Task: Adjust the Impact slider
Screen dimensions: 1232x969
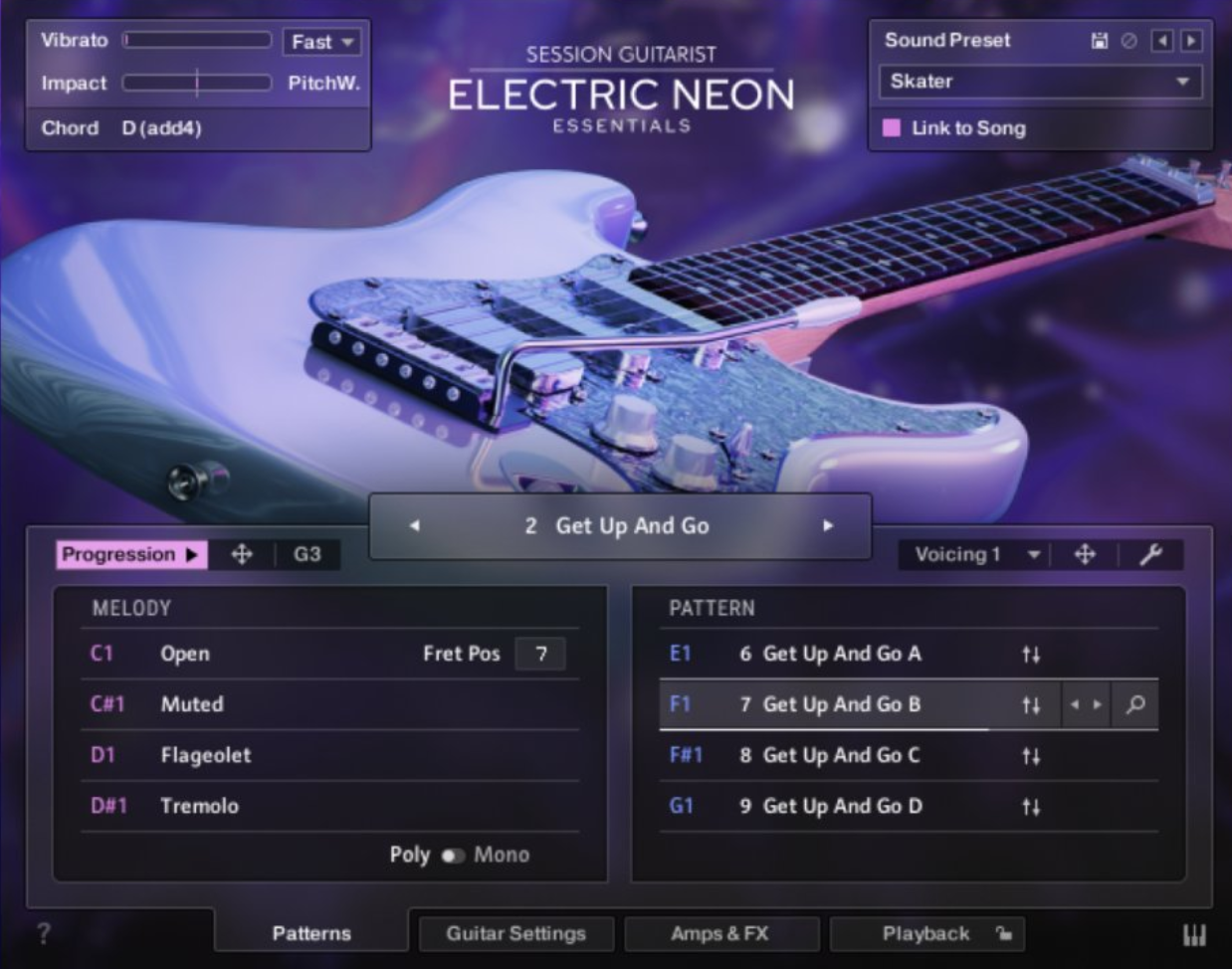Action: 197,83
